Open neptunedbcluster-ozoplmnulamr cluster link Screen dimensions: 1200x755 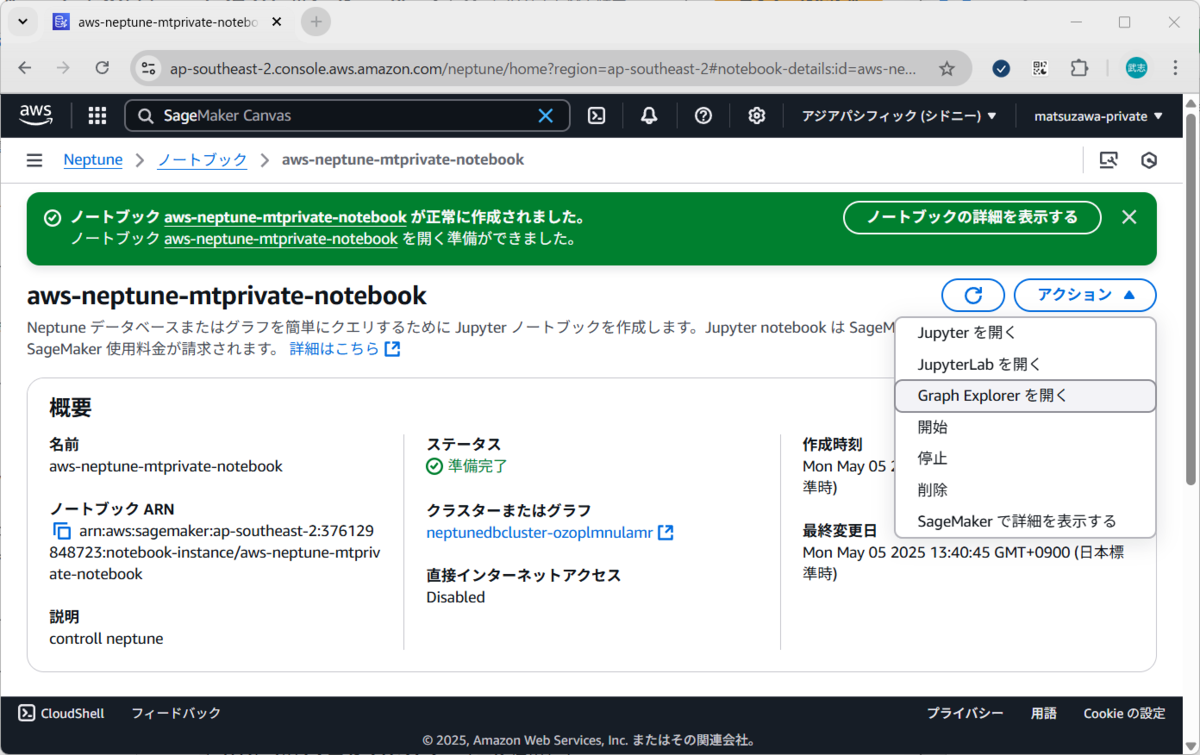(550, 533)
